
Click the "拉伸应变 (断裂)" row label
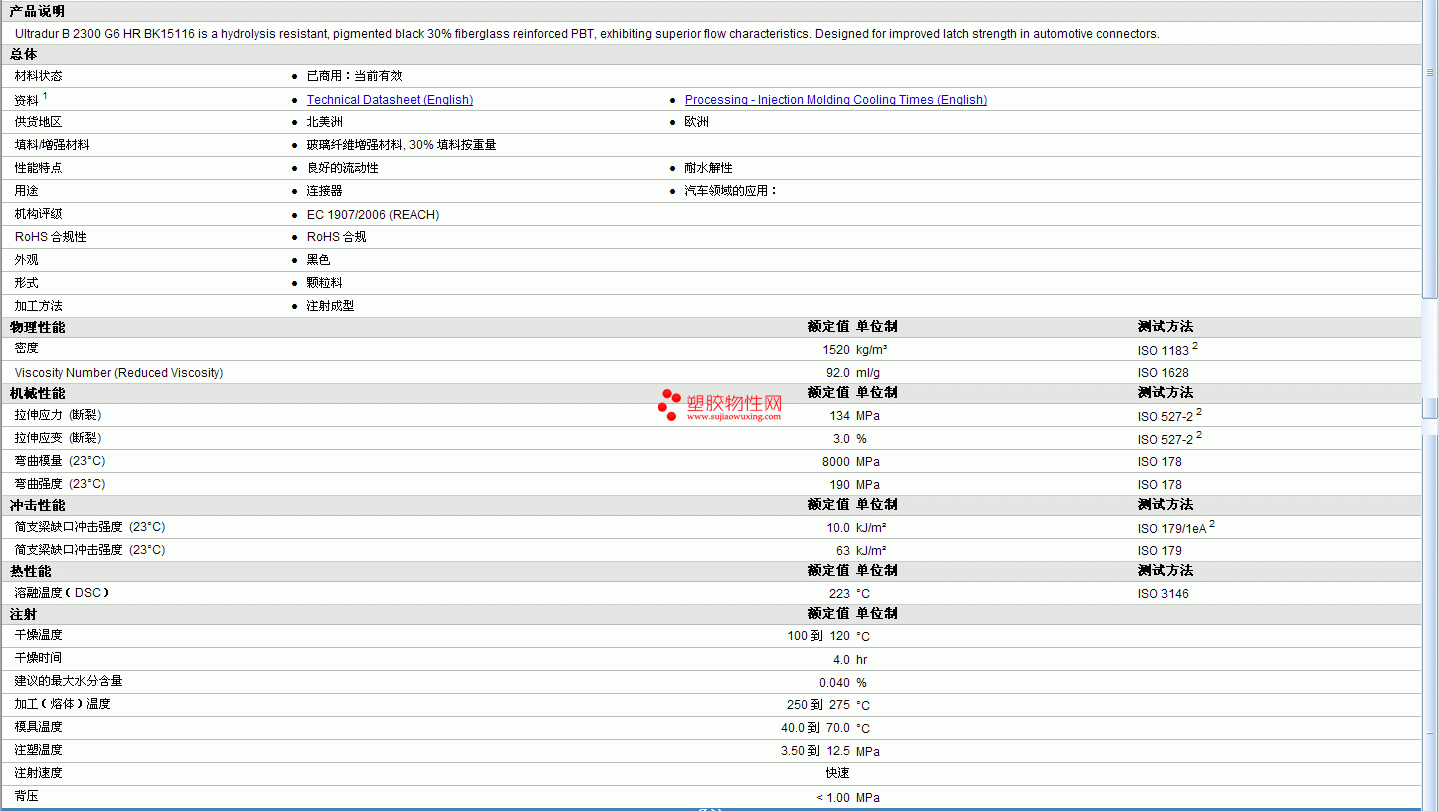tap(58, 438)
